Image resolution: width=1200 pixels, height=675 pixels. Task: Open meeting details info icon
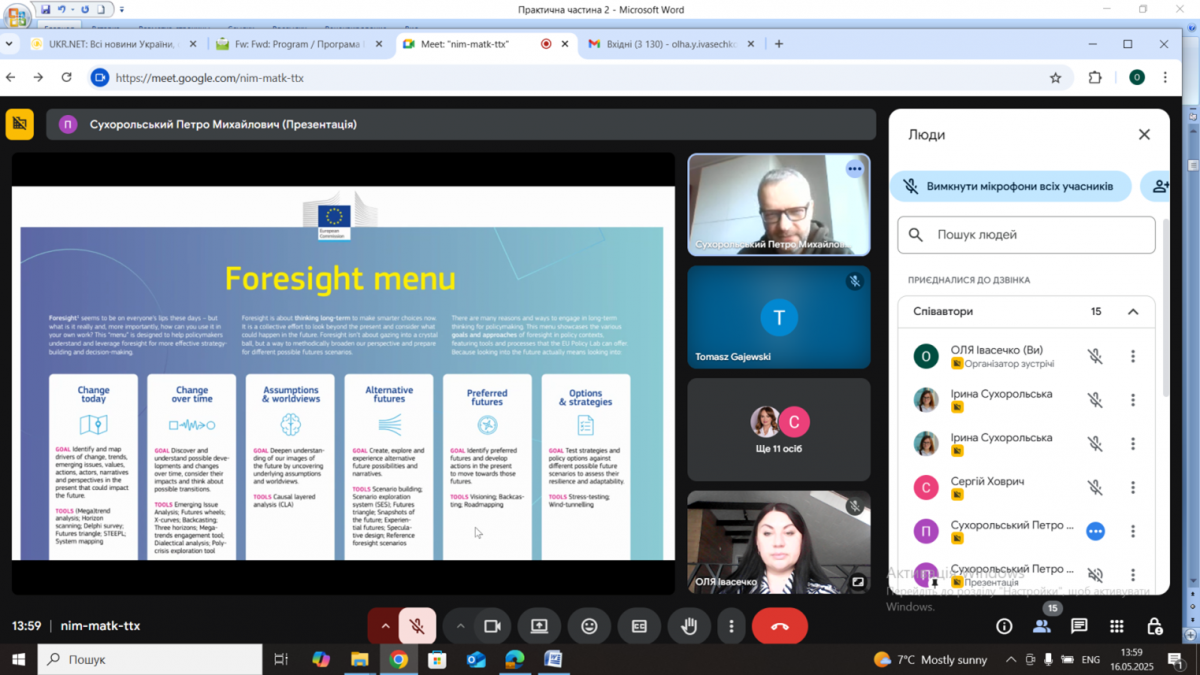pos(1004,626)
